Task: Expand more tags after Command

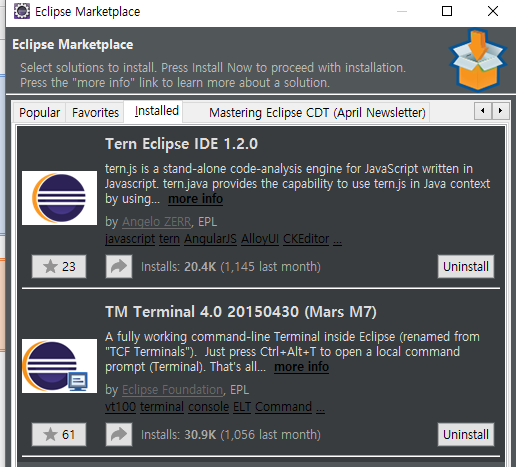Action: (320, 408)
